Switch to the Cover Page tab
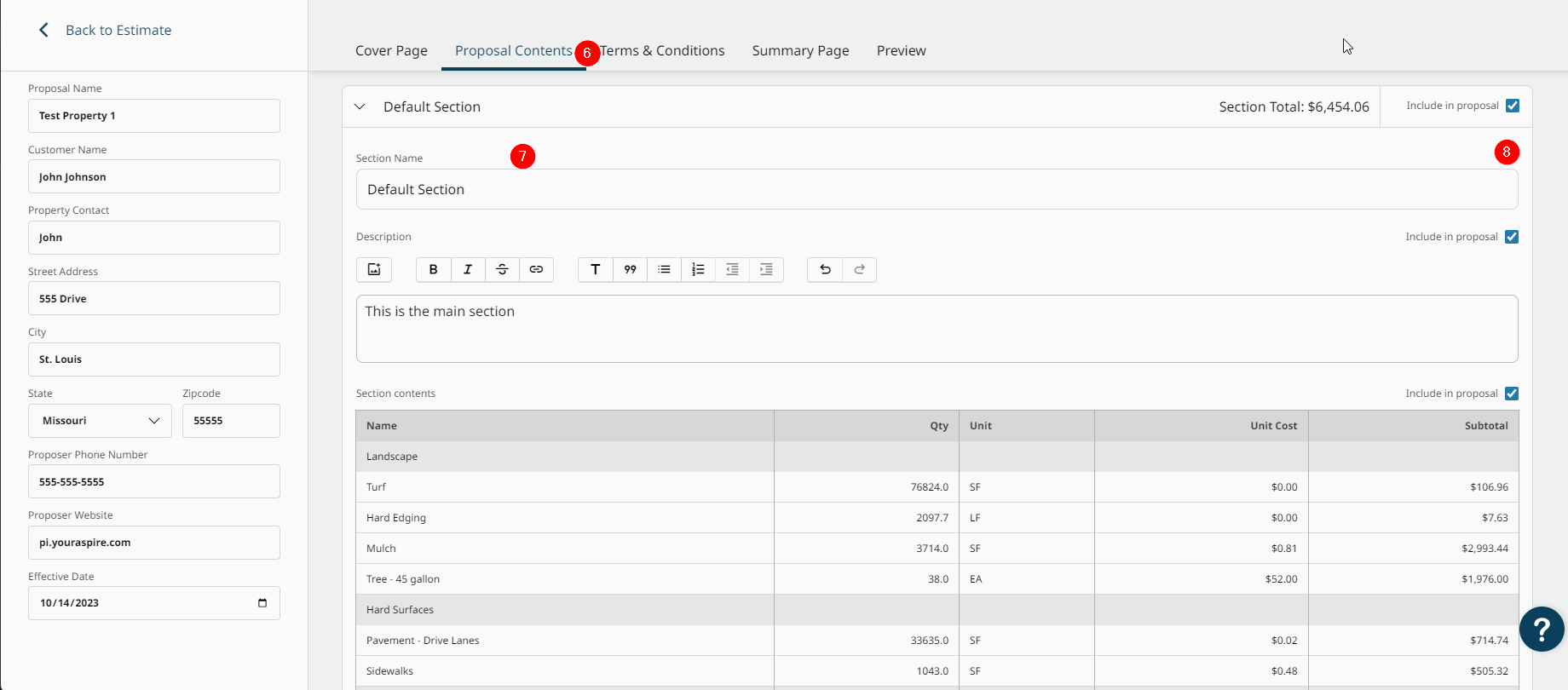Image resolution: width=1568 pixels, height=690 pixels. [x=391, y=50]
